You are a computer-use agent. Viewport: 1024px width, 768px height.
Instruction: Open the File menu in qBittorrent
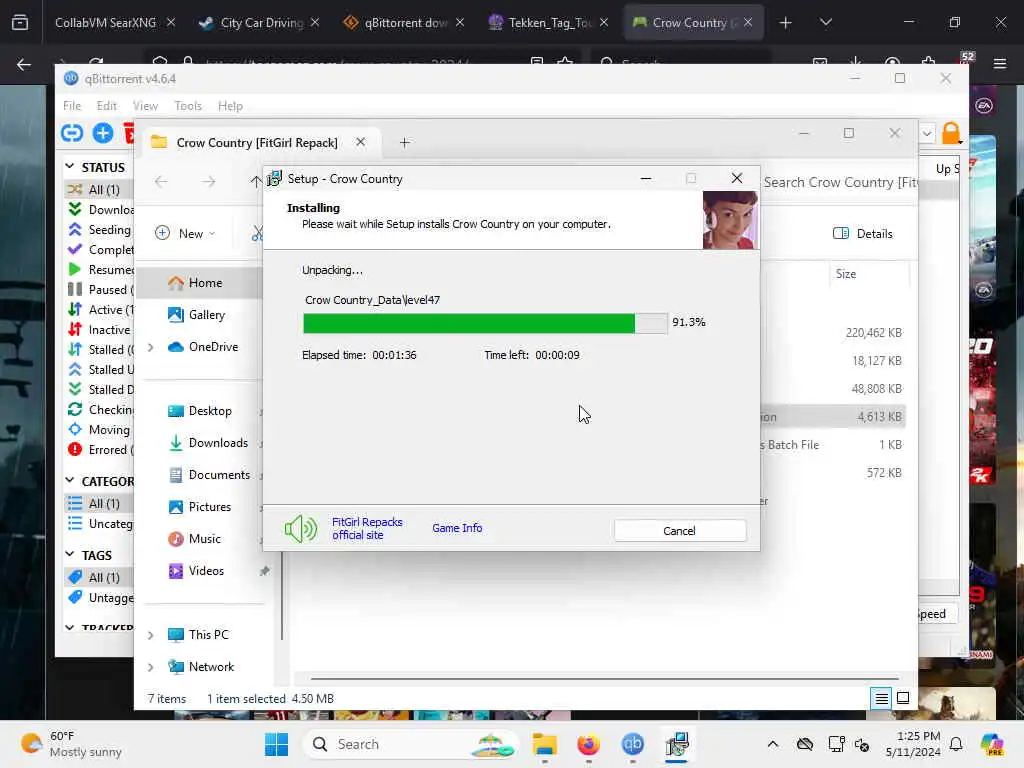pos(72,105)
